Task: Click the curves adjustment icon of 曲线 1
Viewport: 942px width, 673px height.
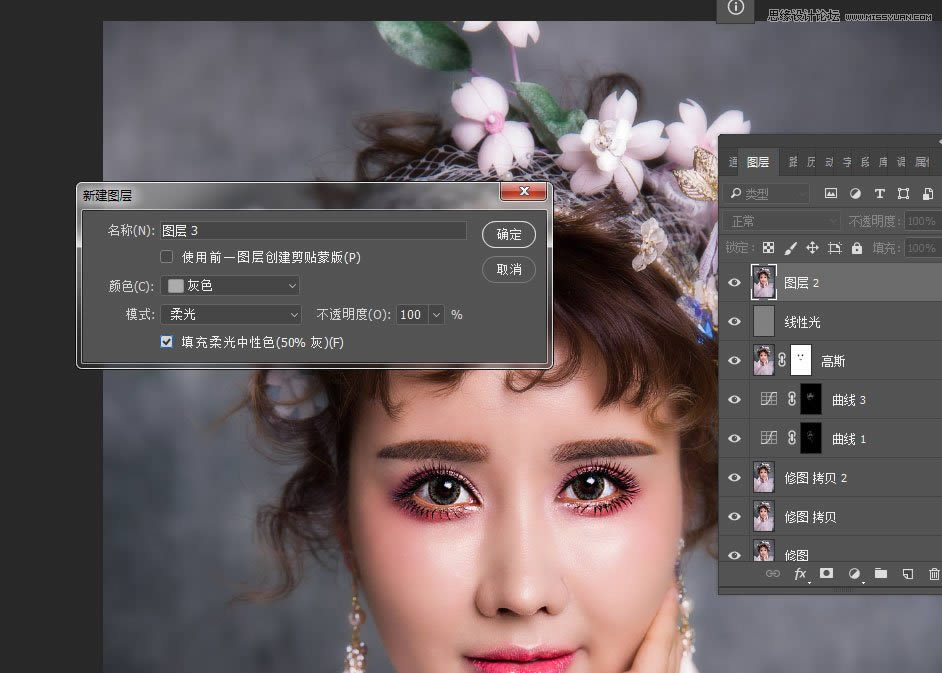Action: pyautogui.click(x=768, y=437)
